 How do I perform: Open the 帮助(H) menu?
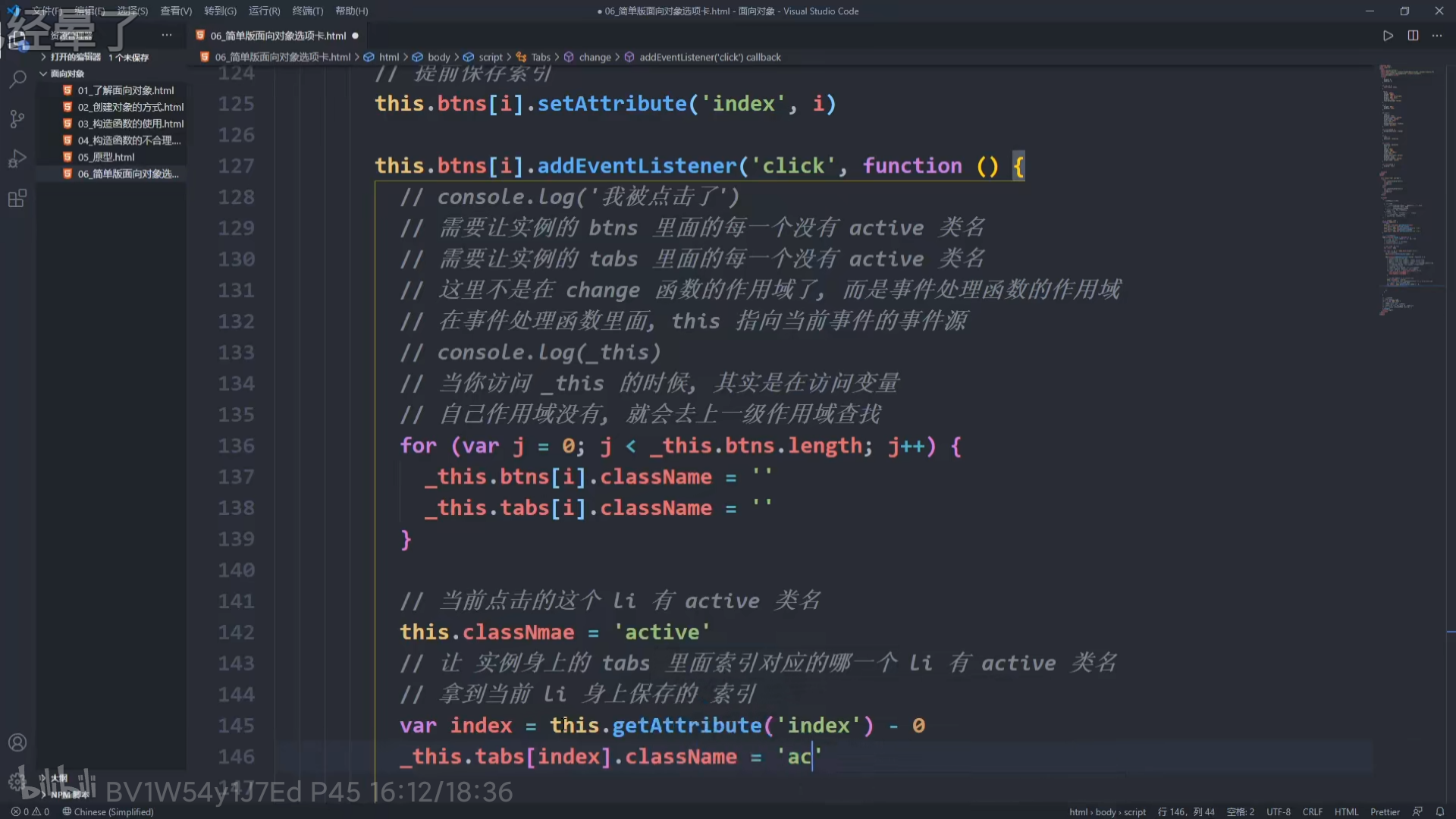tap(351, 11)
